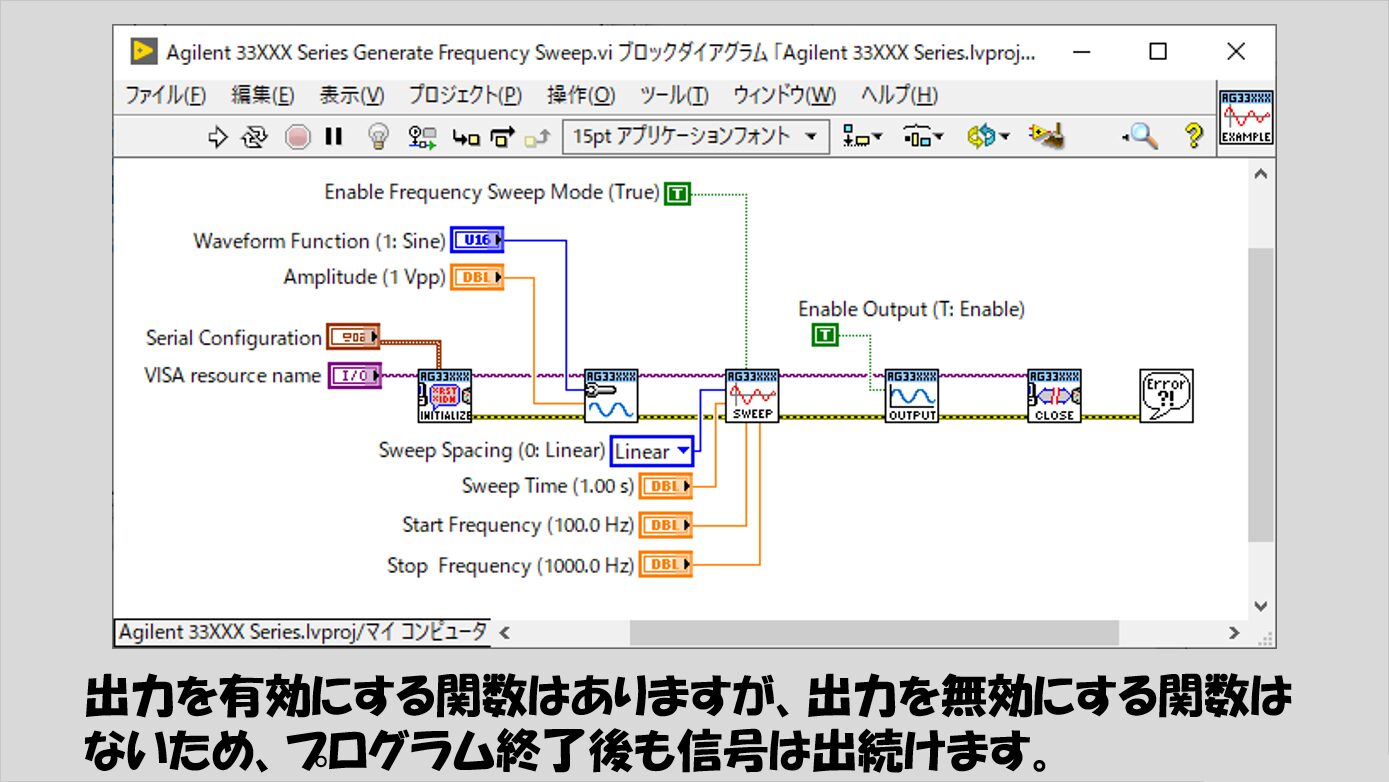The height and width of the screenshot is (782, 1389).
Task: Click the project path status bar label
Action: tap(303, 632)
